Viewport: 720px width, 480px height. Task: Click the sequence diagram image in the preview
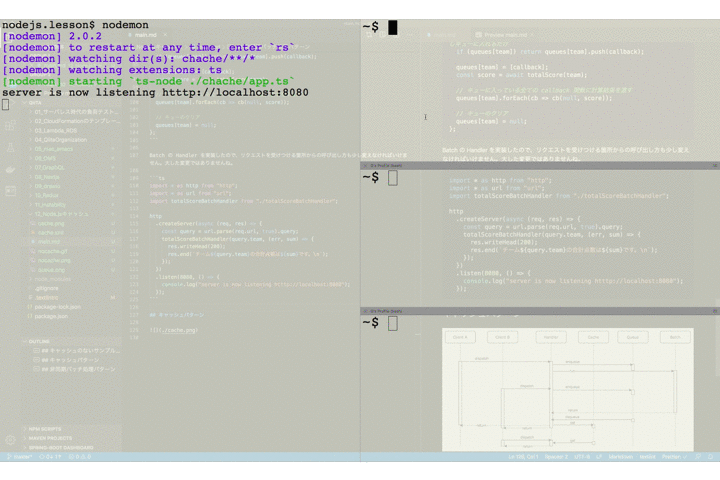click(x=568, y=390)
